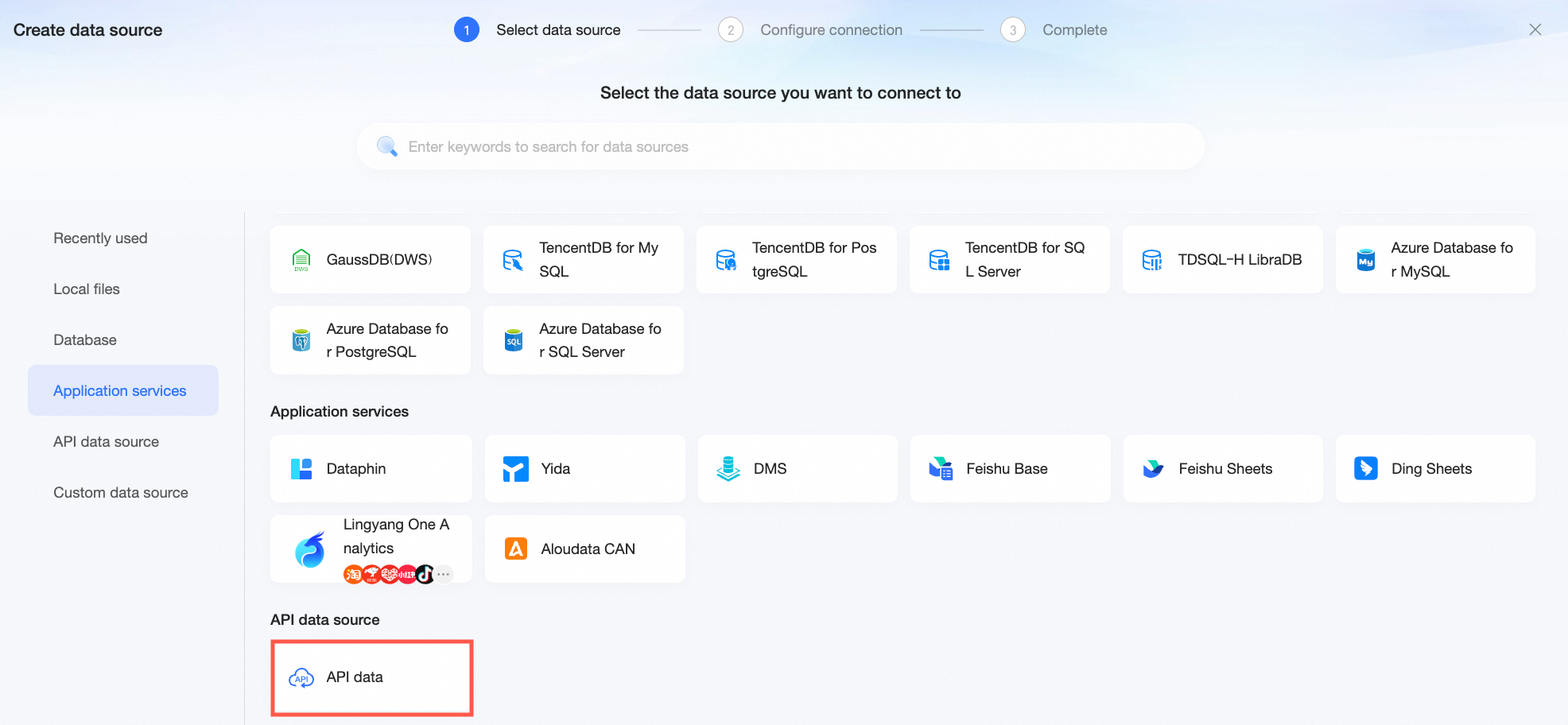This screenshot has width=1568, height=725.
Task: Choose the Ding Sheets label
Action: click(1431, 469)
